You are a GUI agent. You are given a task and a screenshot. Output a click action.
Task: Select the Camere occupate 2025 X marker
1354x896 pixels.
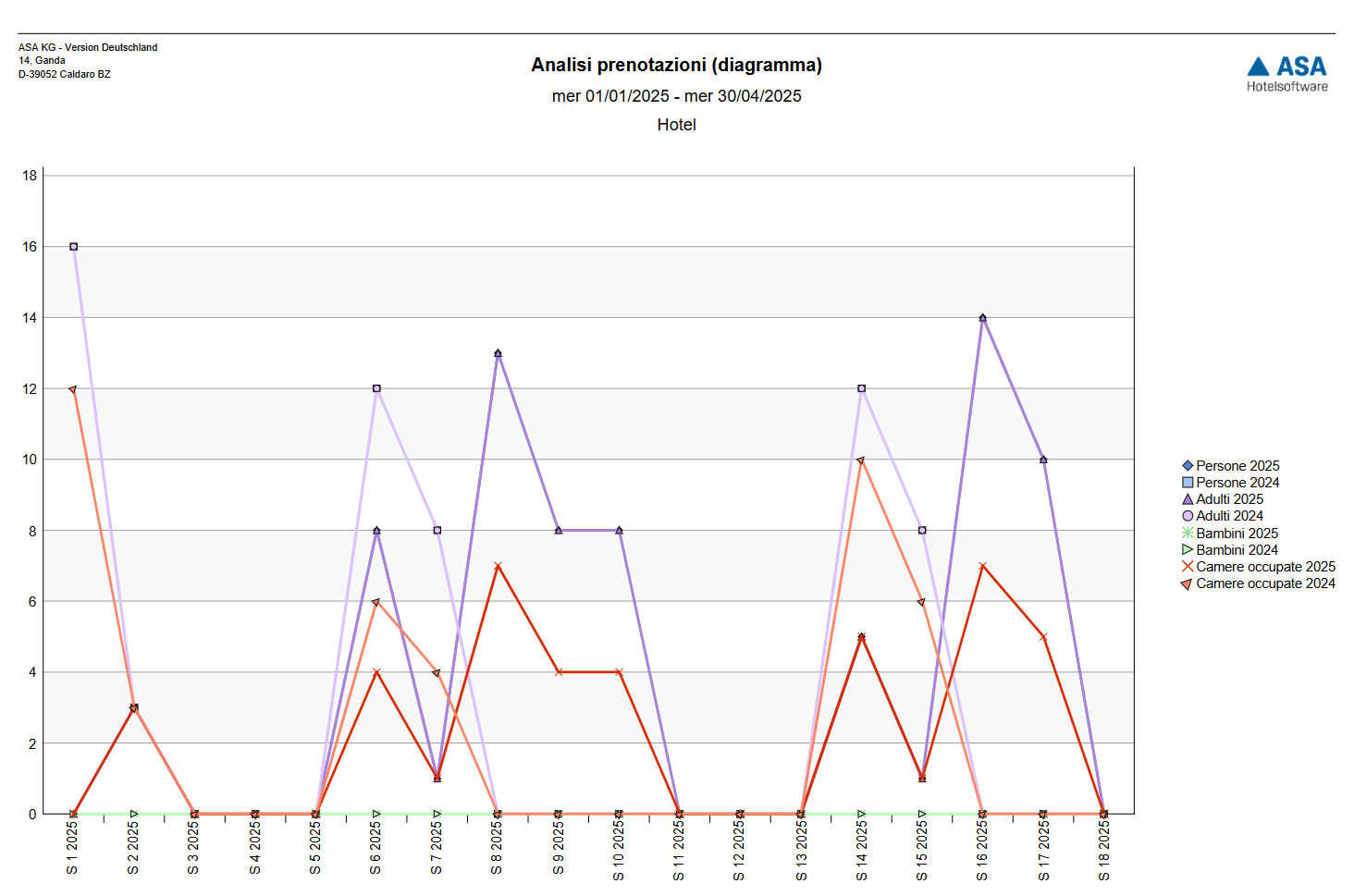tap(1188, 567)
